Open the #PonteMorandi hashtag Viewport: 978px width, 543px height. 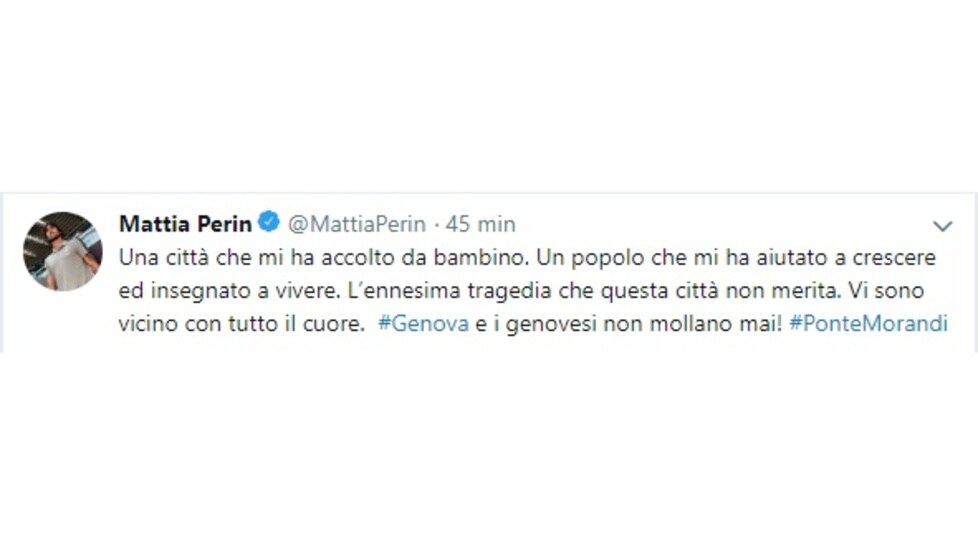click(x=868, y=324)
